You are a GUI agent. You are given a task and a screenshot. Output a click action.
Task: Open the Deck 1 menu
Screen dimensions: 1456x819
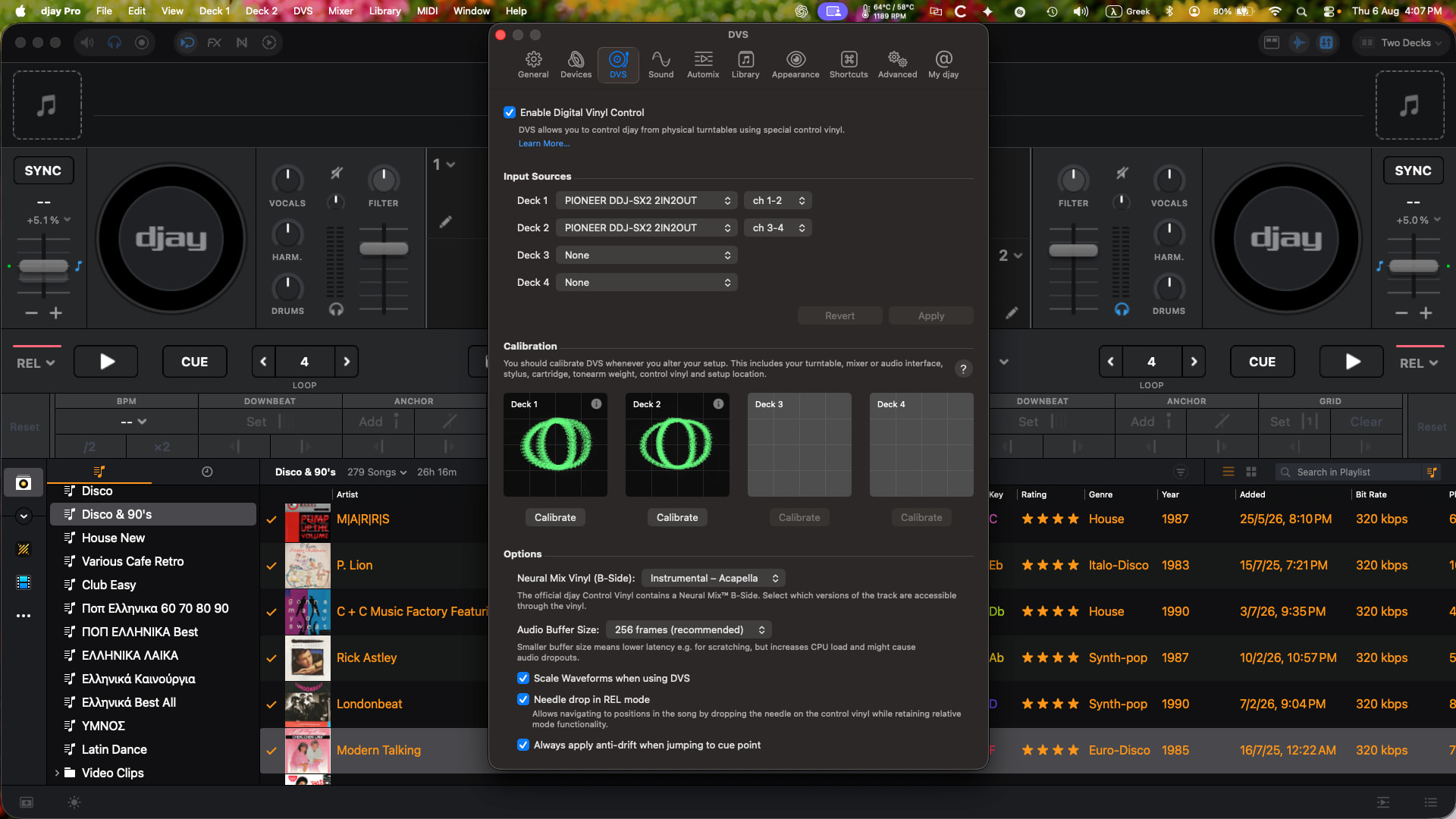215,11
